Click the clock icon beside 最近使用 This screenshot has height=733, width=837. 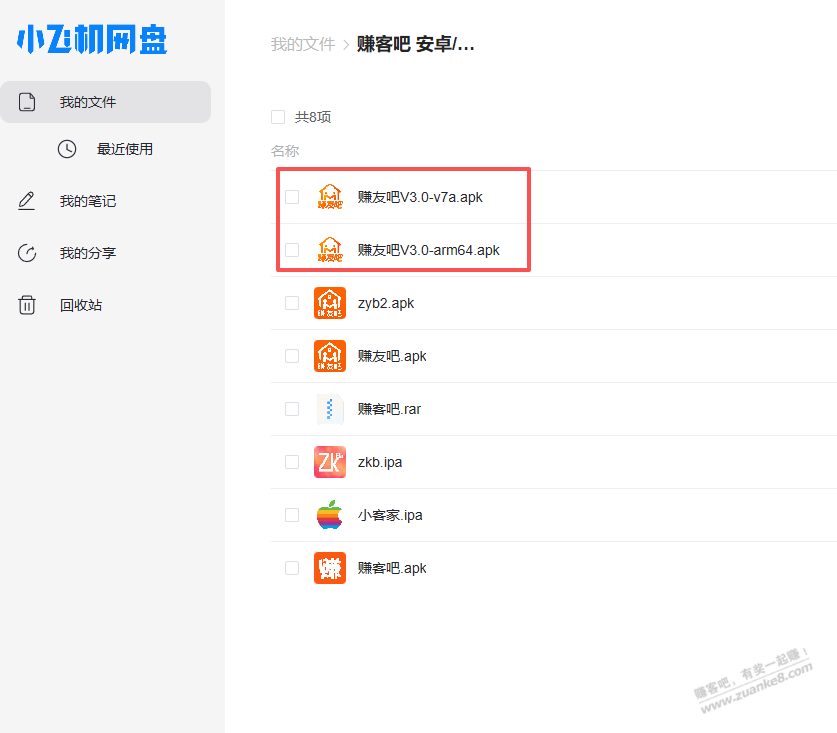tap(67, 149)
